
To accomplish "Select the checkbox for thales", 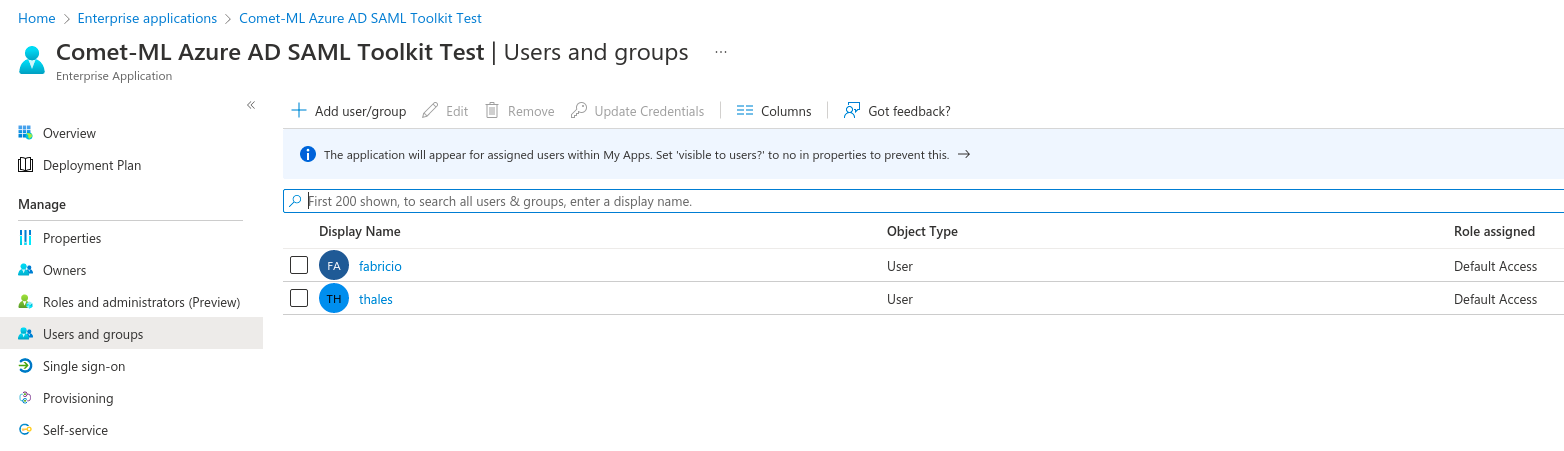I will (299, 298).
